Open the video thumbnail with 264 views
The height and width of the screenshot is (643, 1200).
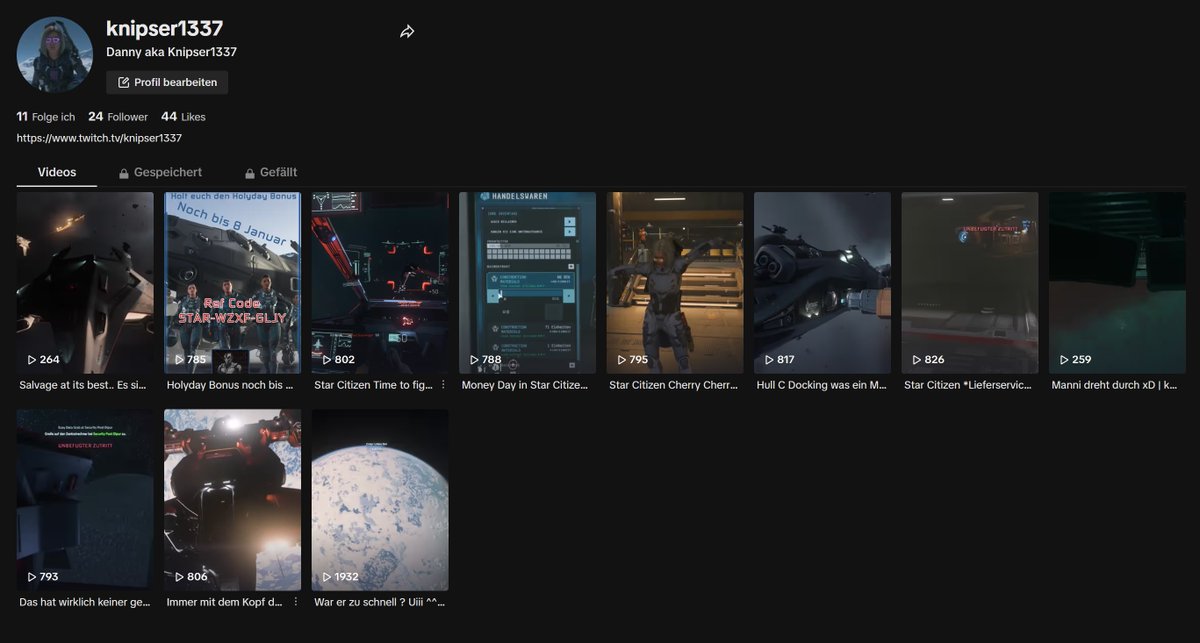click(x=85, y=283)
